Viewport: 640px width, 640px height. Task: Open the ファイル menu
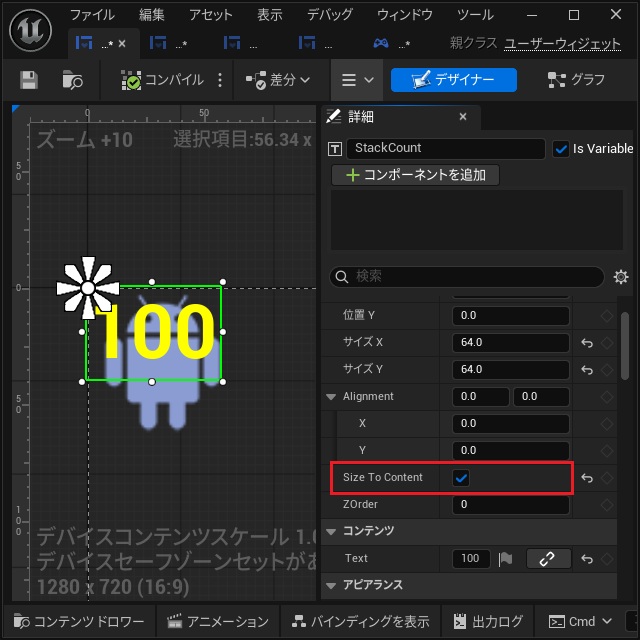point(92,15)
